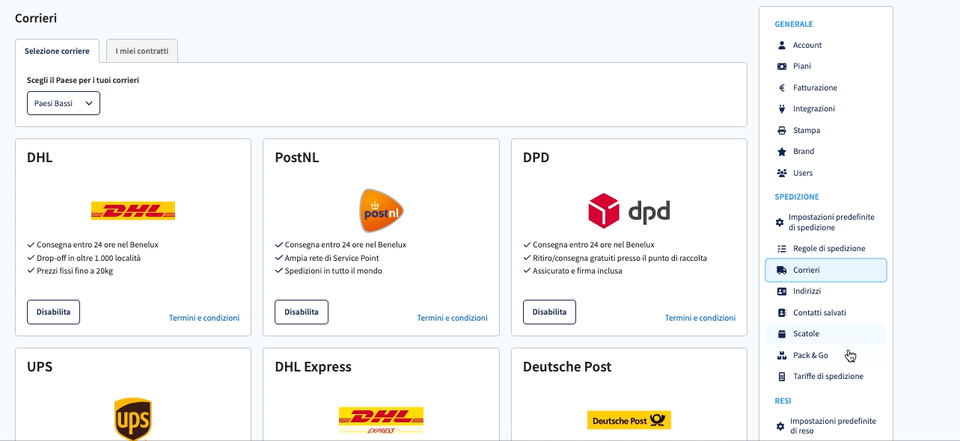
Task: Click the Deutsche Post yellow logo
Action: click(x=629, y=420)
